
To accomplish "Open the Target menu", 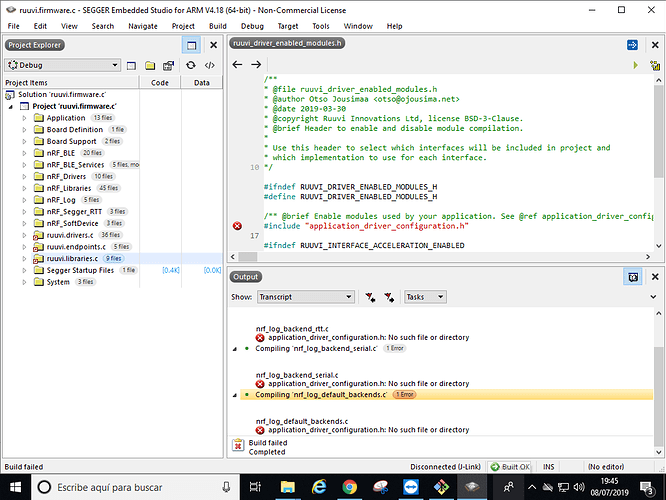I will pos(288,26).
